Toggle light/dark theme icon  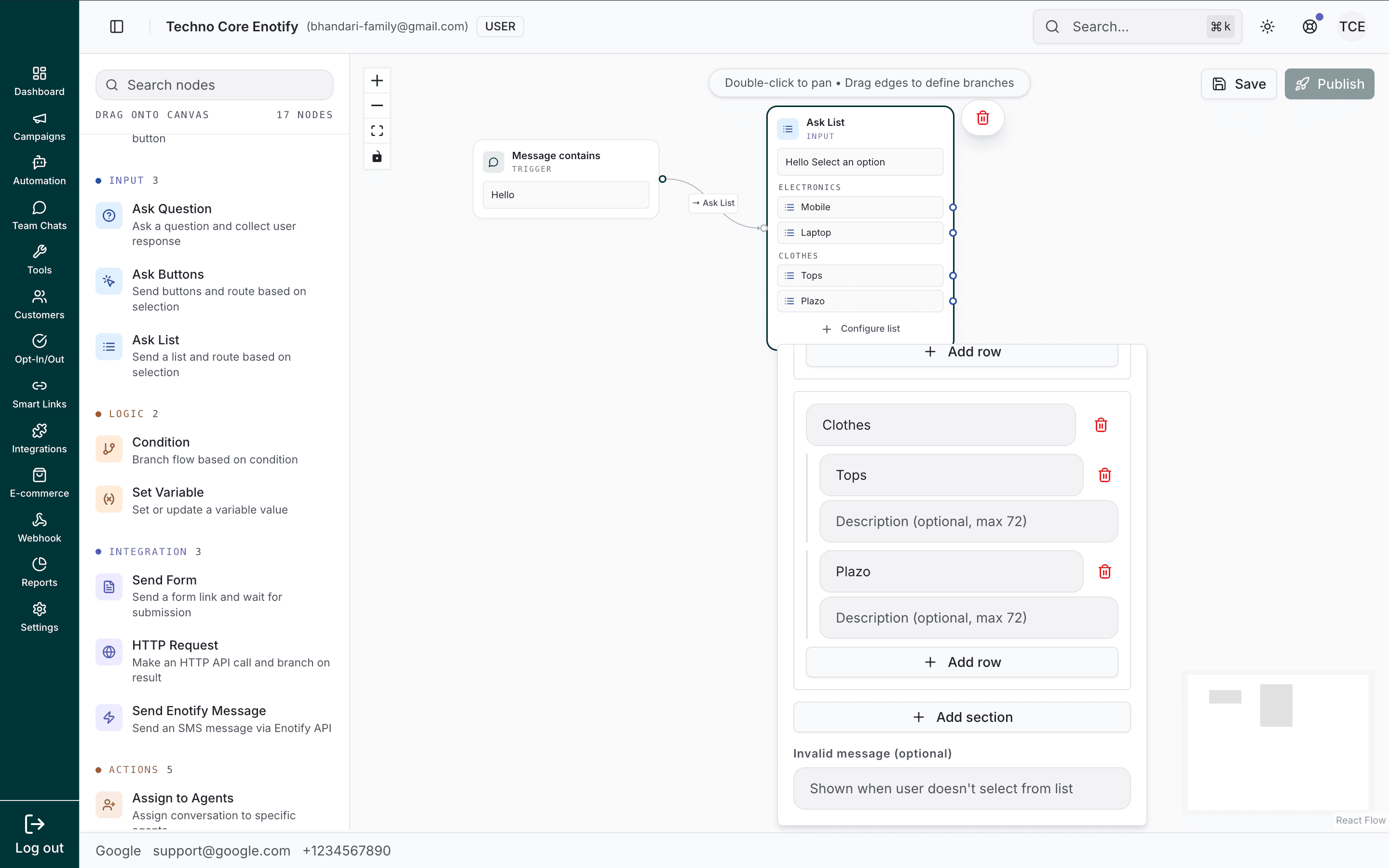pyautogui.click(x=1267, y=27)
